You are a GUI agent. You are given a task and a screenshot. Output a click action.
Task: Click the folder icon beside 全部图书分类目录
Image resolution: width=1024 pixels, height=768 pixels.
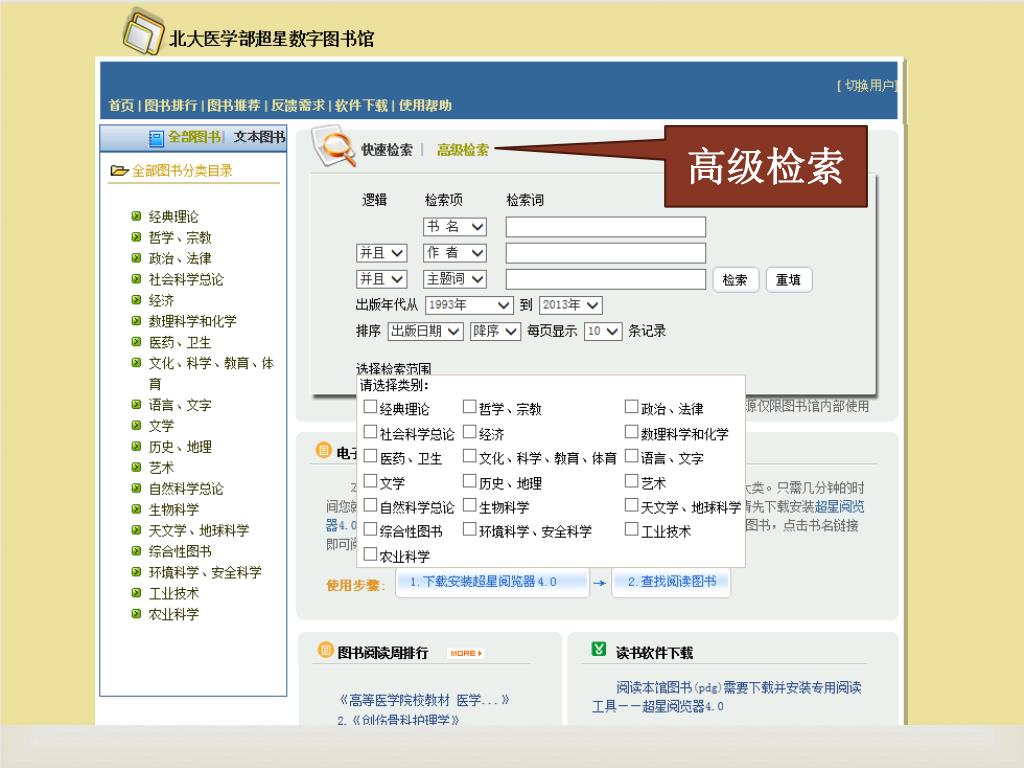point(119,170)
